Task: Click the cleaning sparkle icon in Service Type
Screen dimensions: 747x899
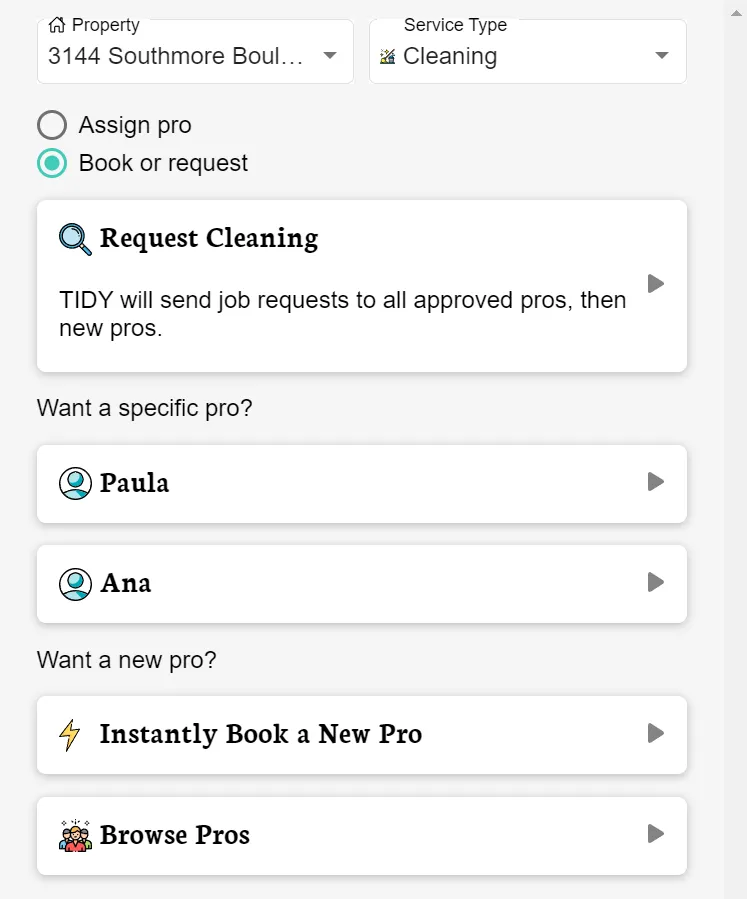Action: point(388,57)
